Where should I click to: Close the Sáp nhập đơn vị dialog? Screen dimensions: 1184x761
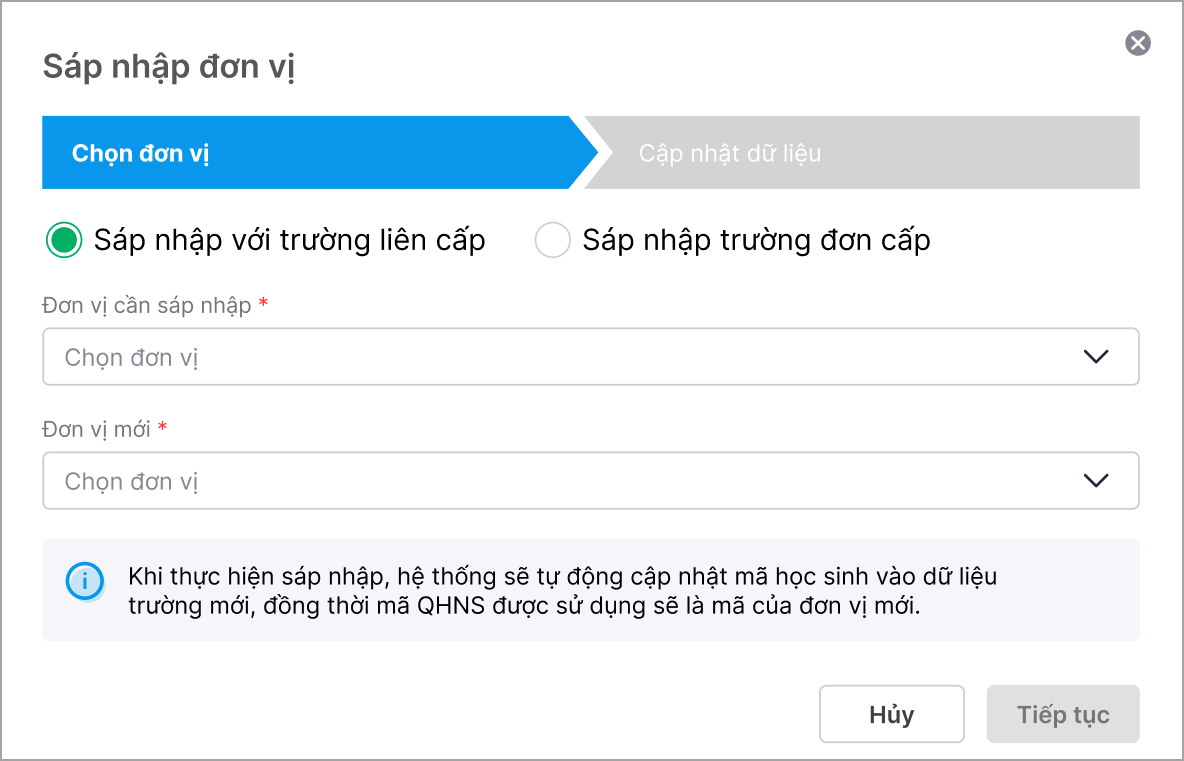pos(1137,43)
